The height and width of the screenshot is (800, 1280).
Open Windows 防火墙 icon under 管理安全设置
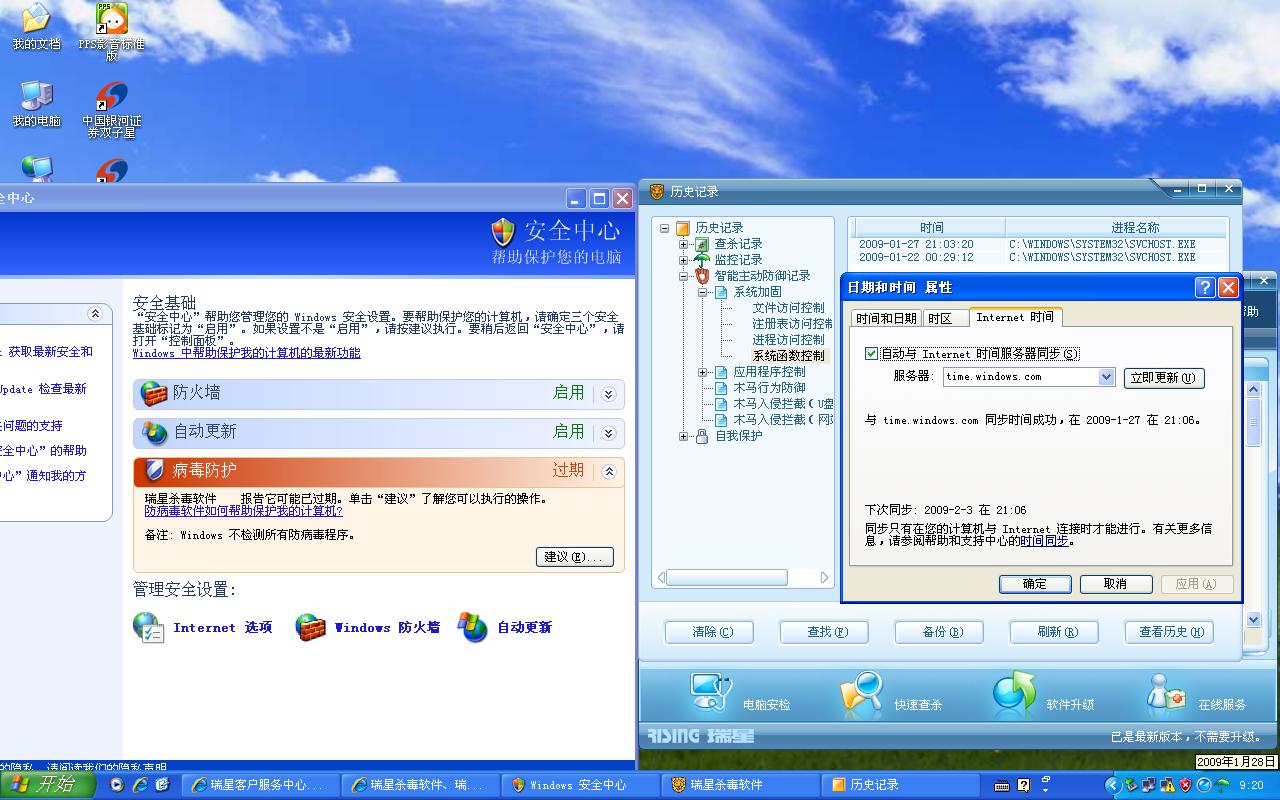point(311,627)
